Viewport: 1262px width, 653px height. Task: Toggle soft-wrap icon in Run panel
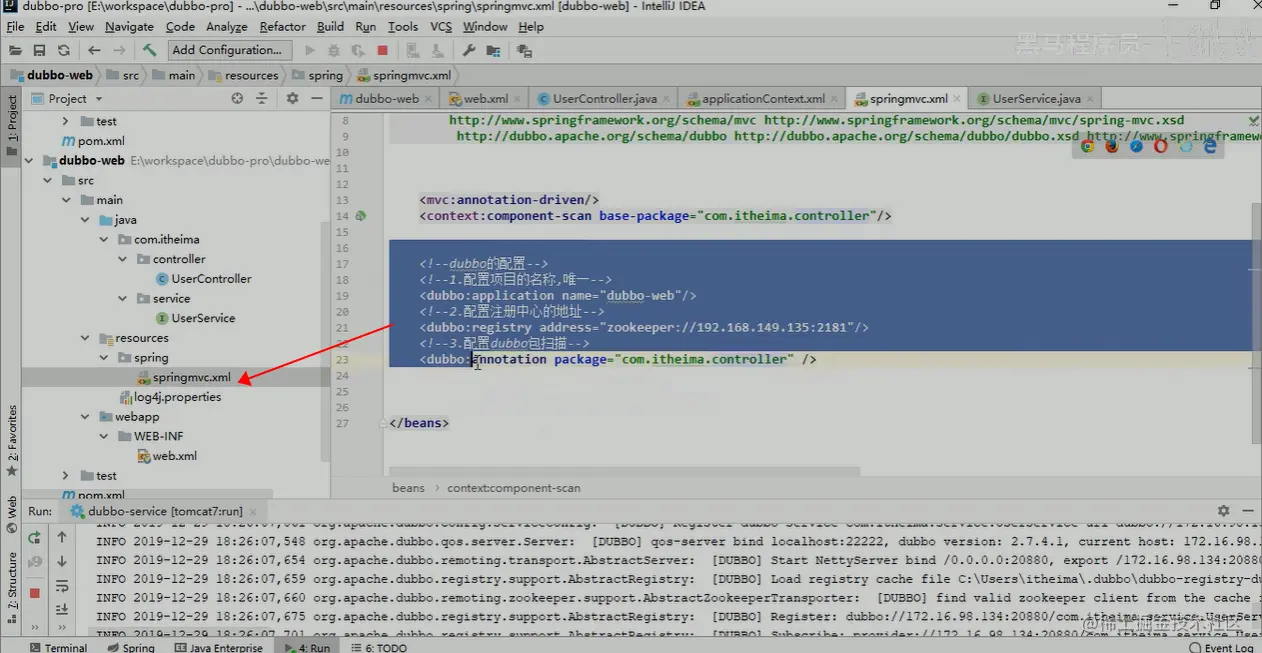click(x=62, y=587)
